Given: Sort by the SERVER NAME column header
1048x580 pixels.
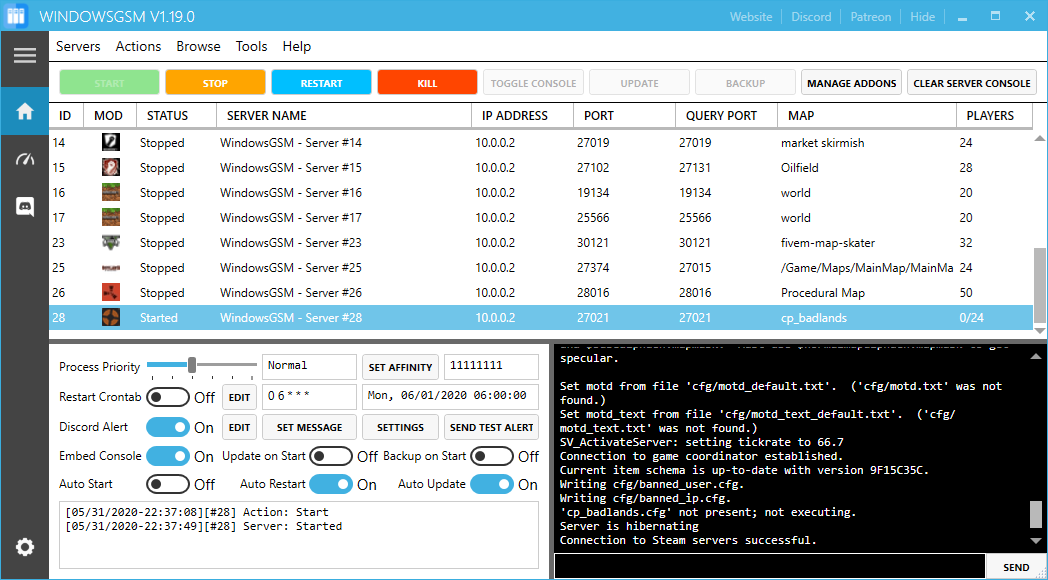Looking at the screenshot, I should pos(344,116).
